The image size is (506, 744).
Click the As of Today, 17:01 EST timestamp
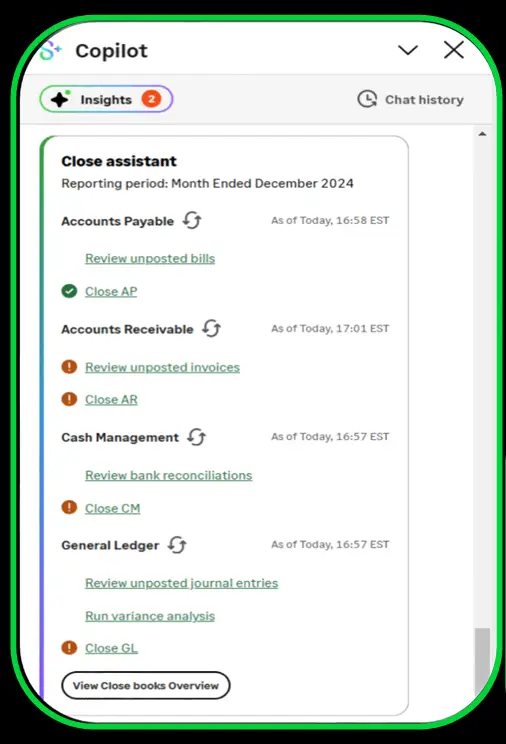pyautogui.click(x=330, y=328)
